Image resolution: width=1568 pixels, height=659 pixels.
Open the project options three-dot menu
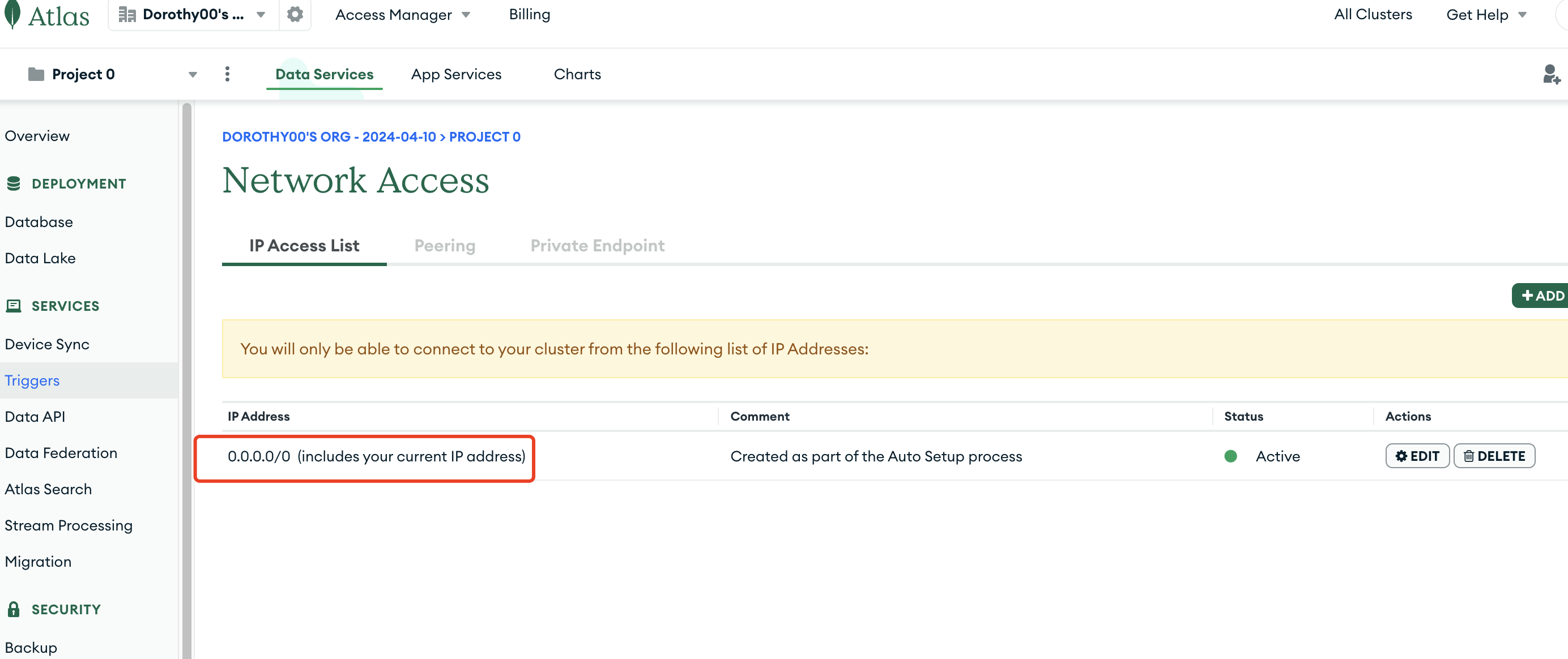click(x=227, y=74)
